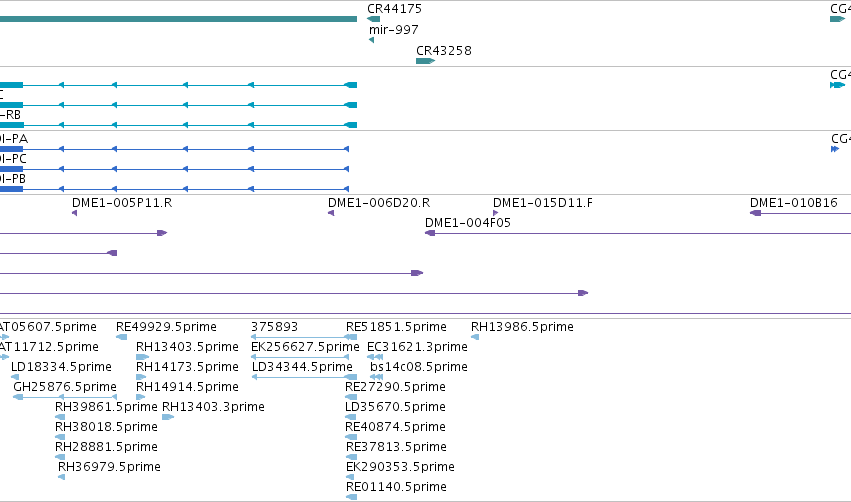This screenshot has height=502, width=851.
Task: Click the CR43258 gene feature arrow
Action: [426, 61]
